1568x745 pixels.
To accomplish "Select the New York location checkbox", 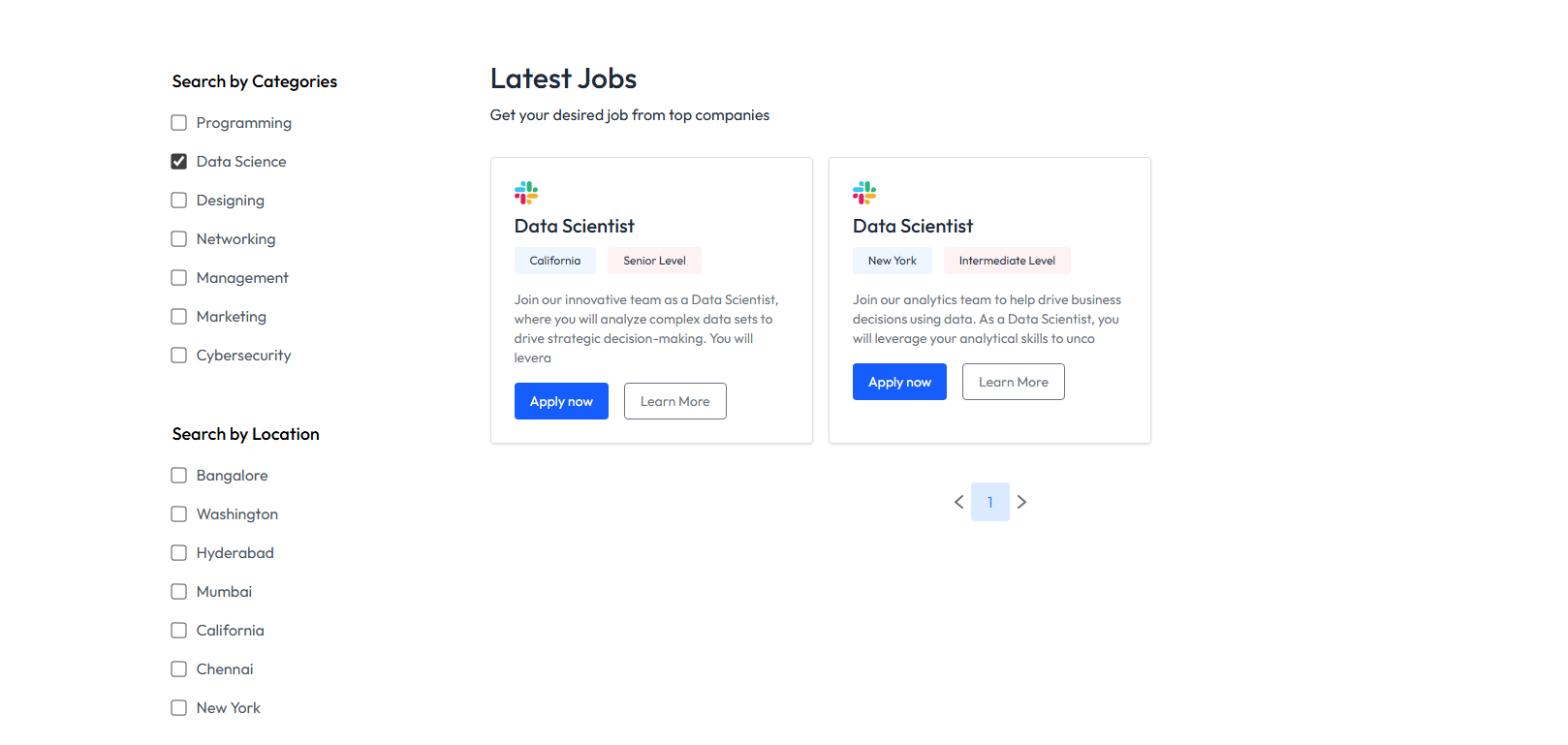I will click(x=179, y=708).
